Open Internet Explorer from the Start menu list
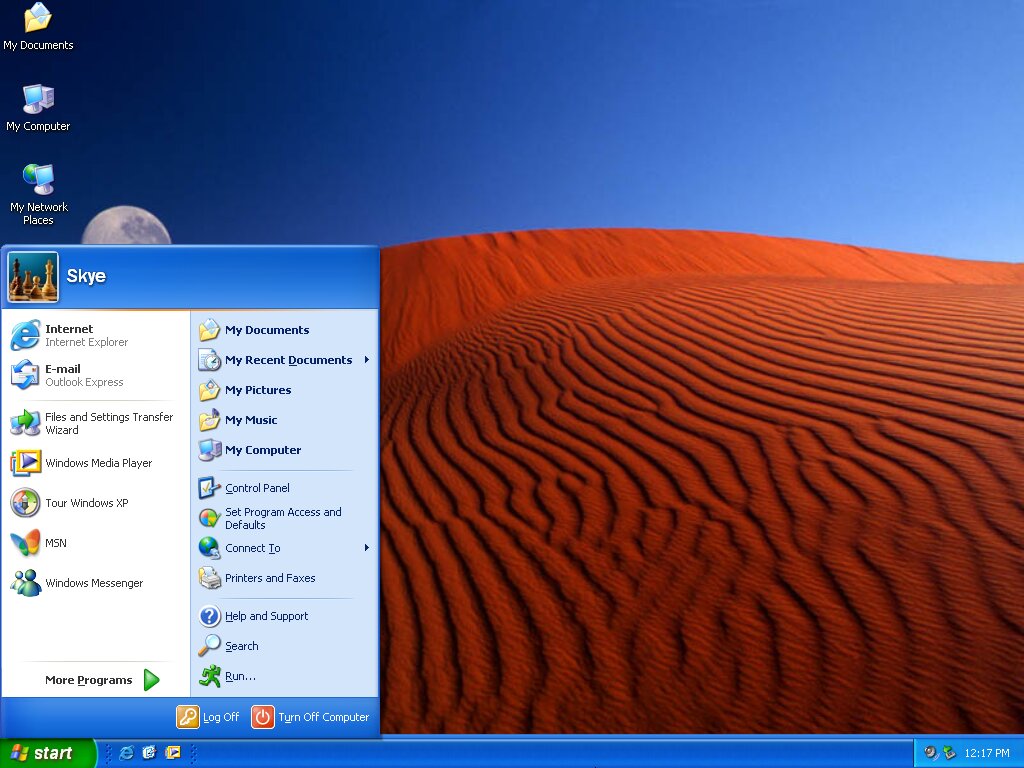 (x=95, y=335)
